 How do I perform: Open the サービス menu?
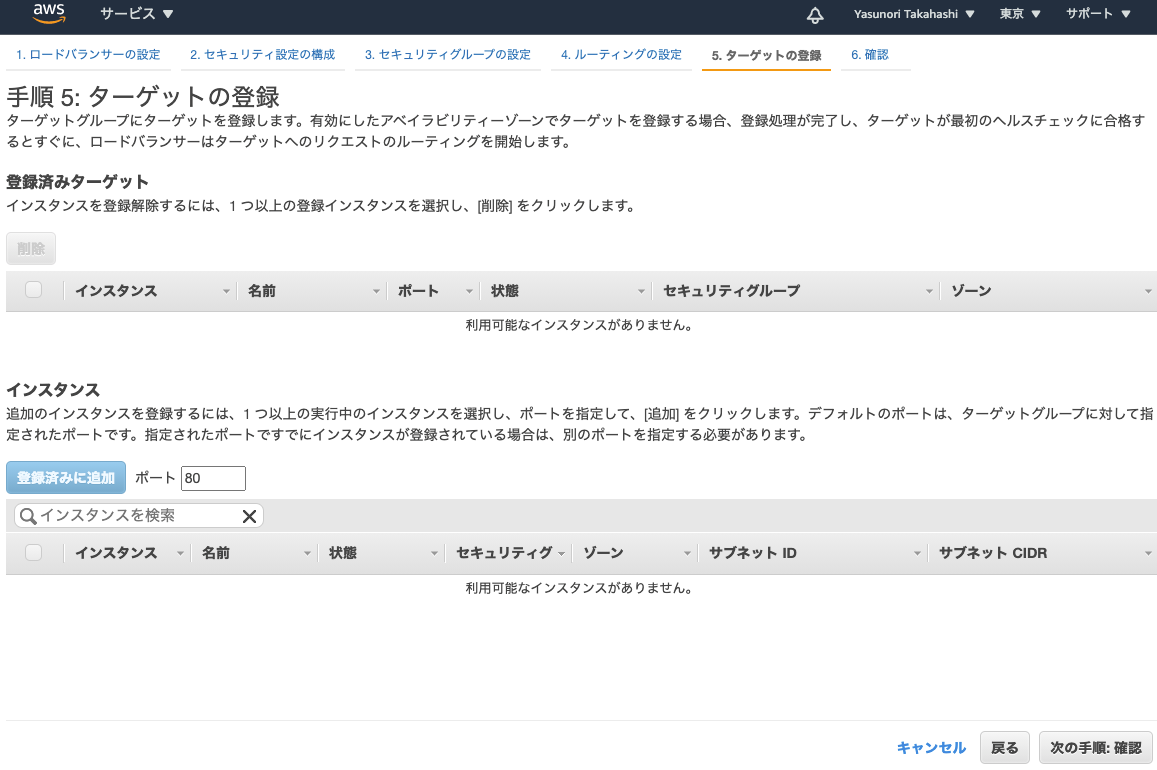click(137, 15)
